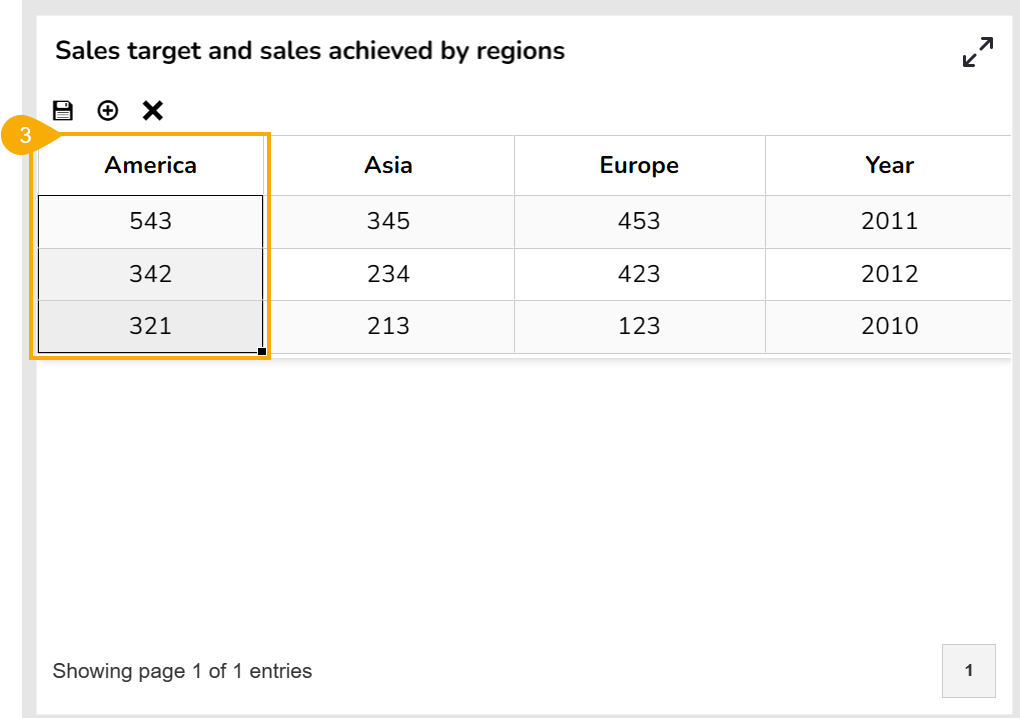Click the add row plus-circle icon
The width and height of the screenshot is (1020, 718).
108,110
